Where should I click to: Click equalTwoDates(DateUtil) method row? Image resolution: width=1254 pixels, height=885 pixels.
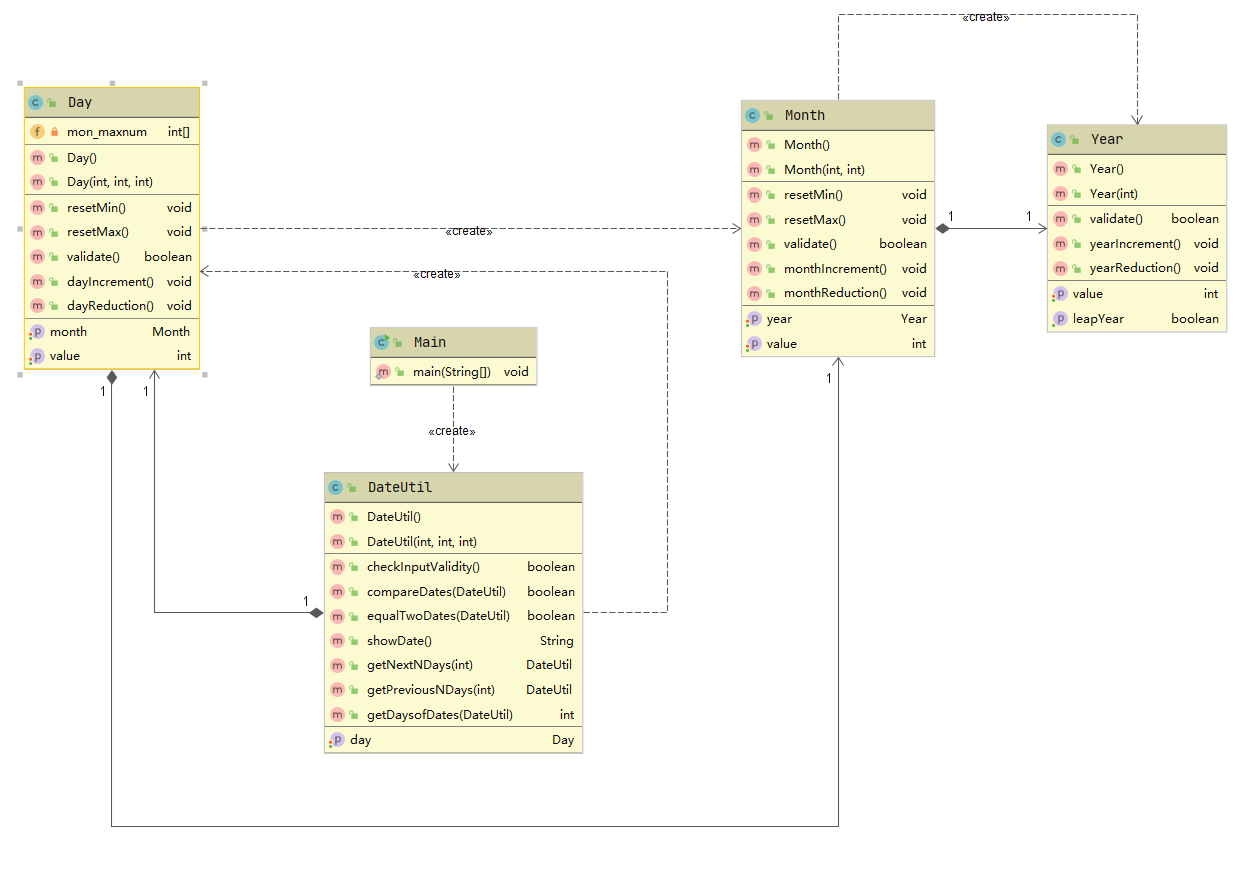pyautogui.click(x=453, y=615)
